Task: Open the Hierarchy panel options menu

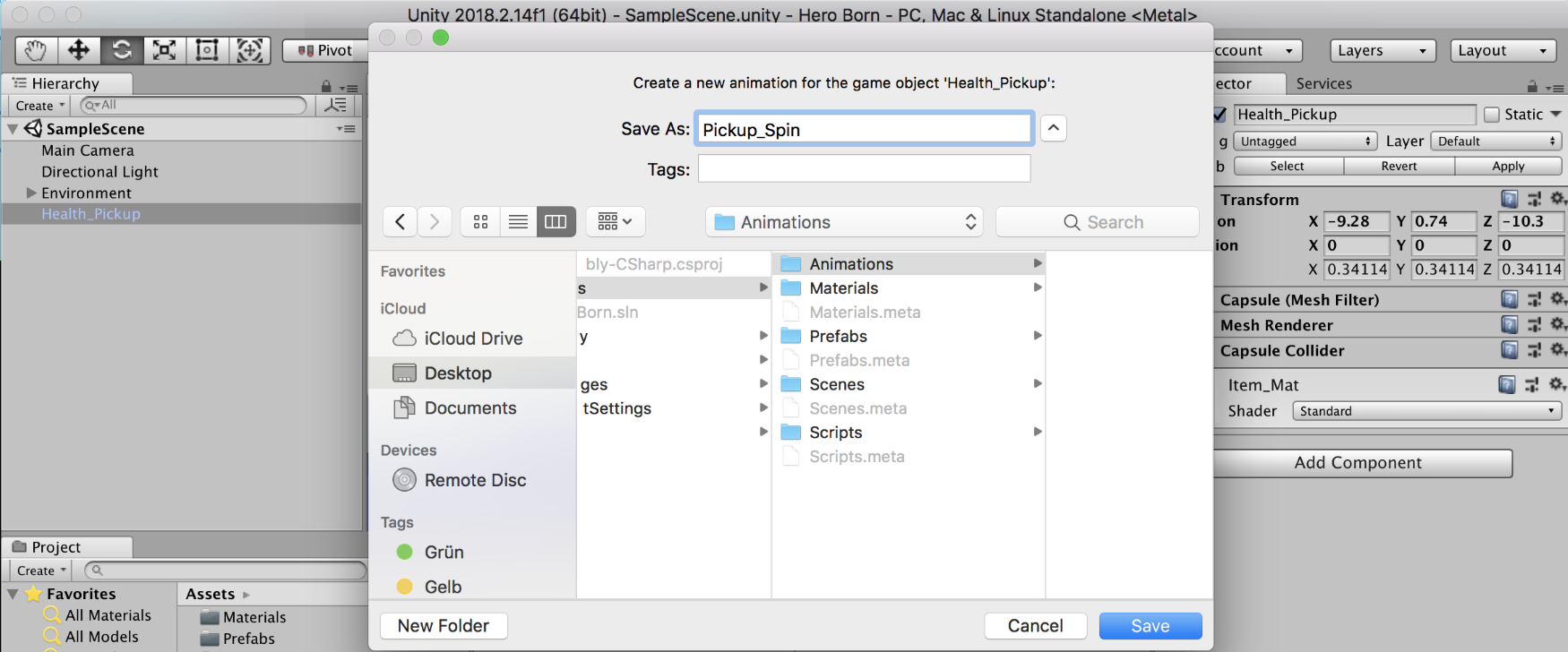Action: (x=350, y=88)
